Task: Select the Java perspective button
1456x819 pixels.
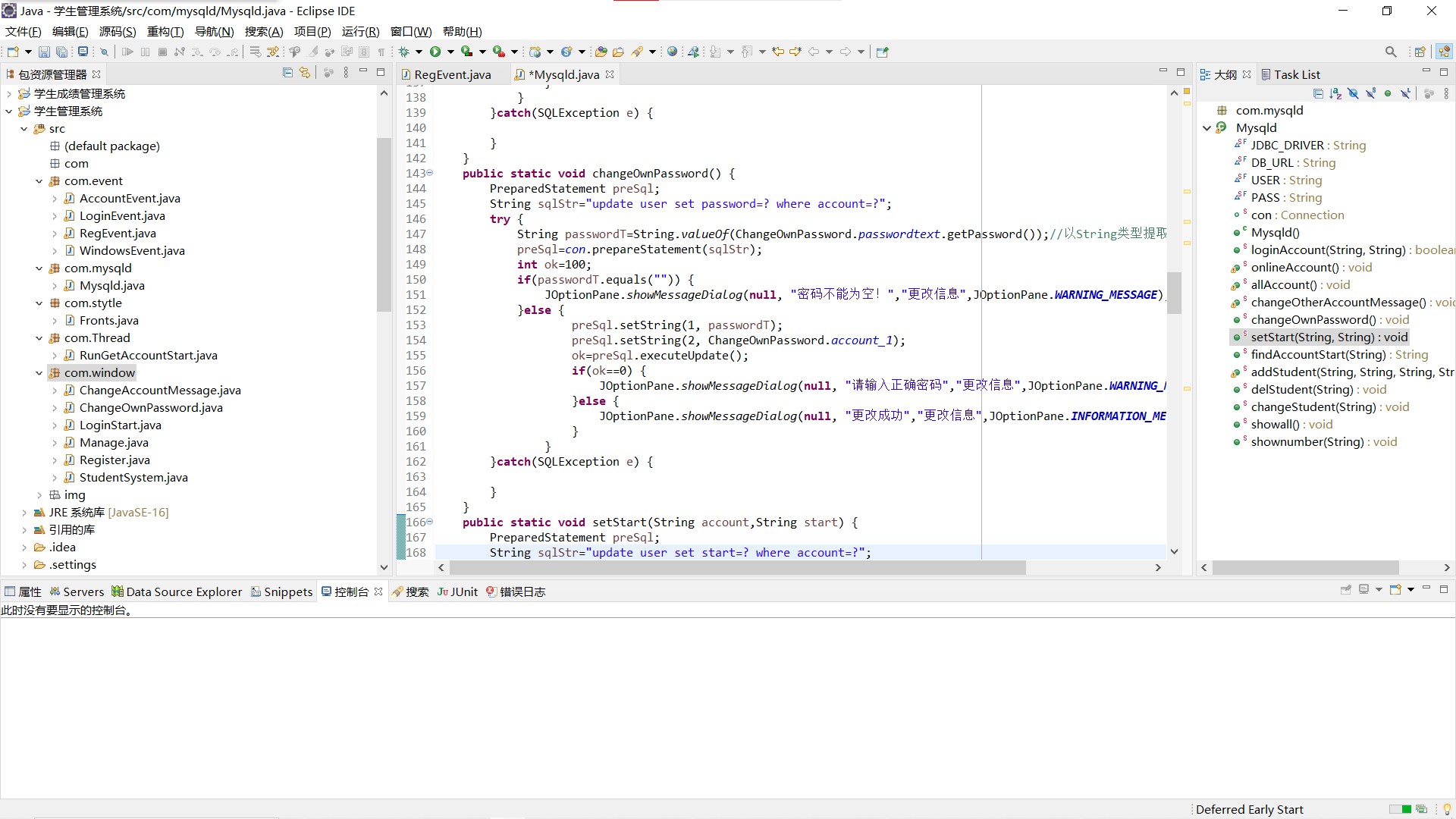Action: pyautogui.click(x=1444, y=52)
